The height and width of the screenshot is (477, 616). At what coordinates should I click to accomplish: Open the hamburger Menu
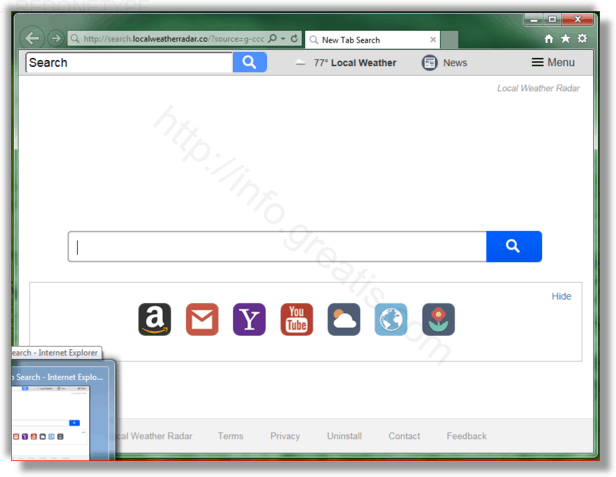[x=553, y=62]
